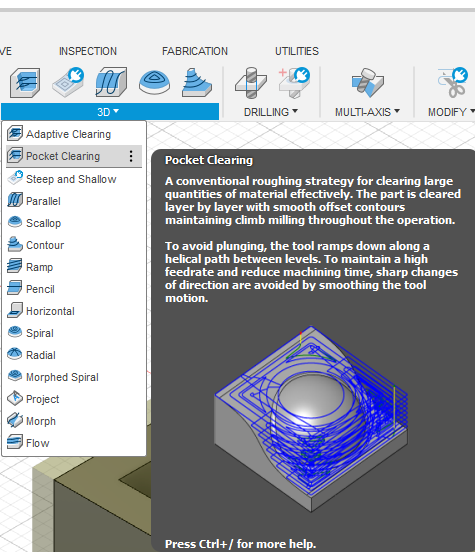Expand the DRILLING dropdown
Image resolution: width=475 pixels, height=552 pixels.
[271, 112]
